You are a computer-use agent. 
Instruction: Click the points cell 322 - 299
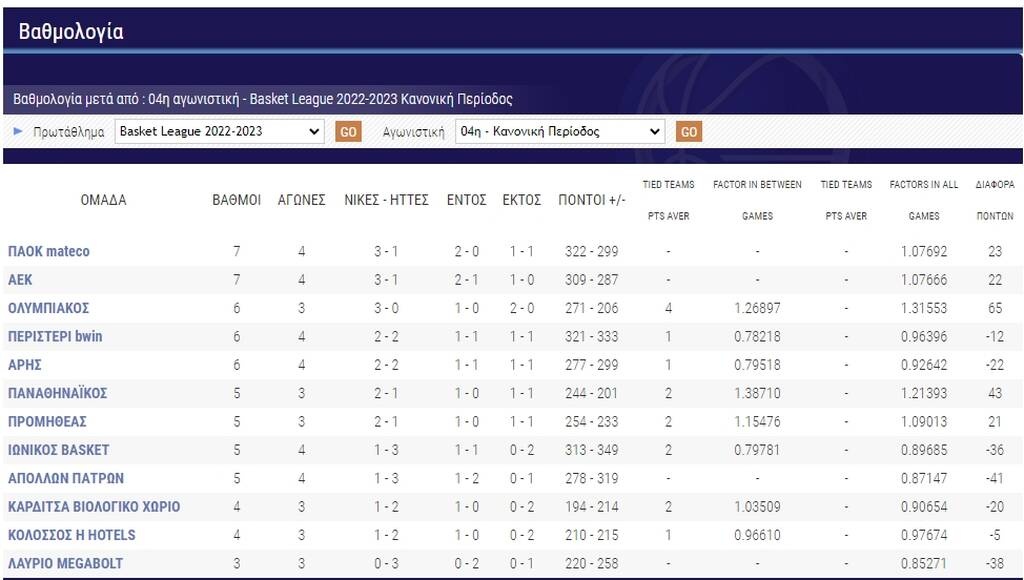click(x=592, y=251)
